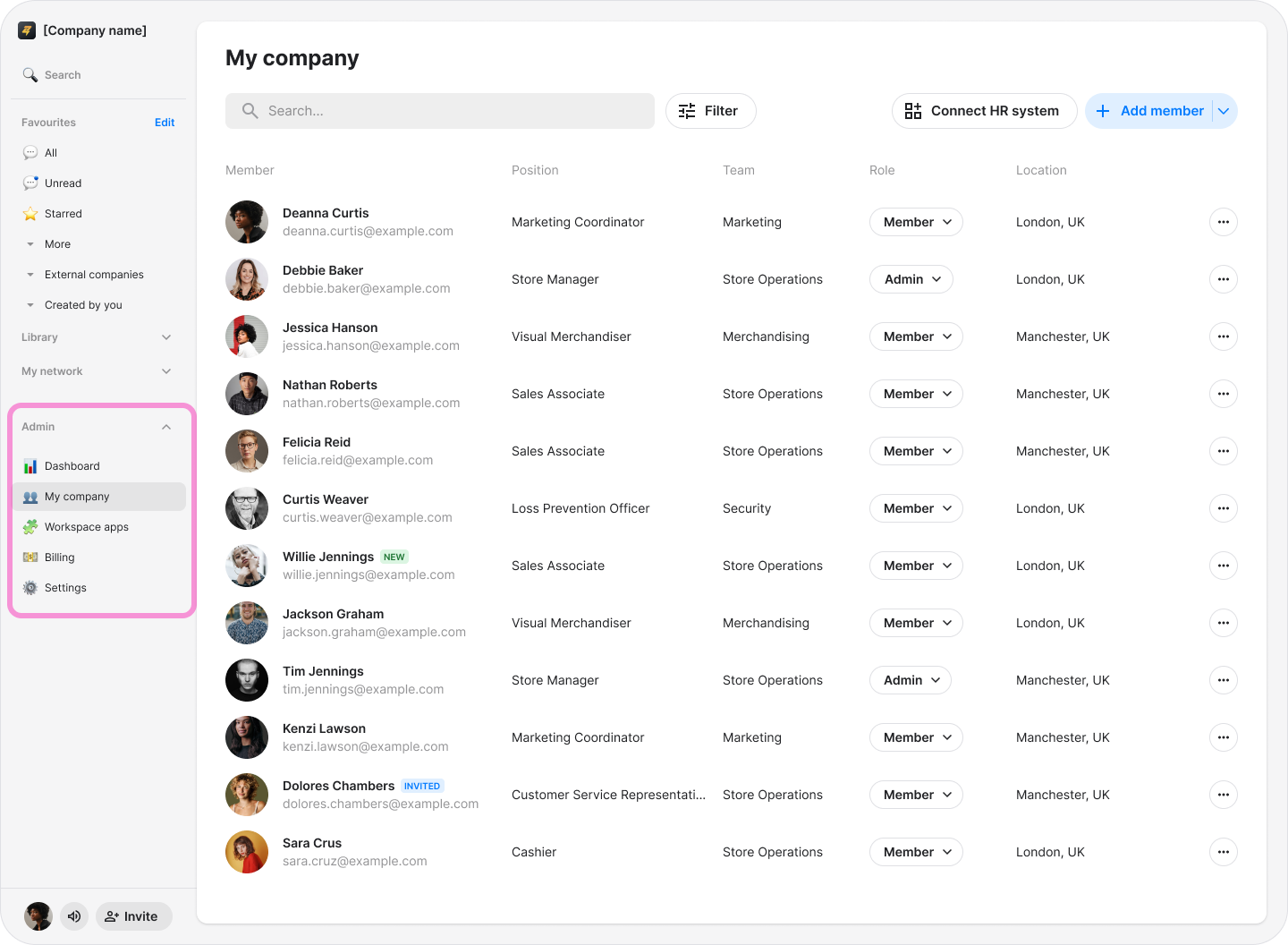This screenshot has width=1288, height=945.
Task: Open the Add member dropdown arrow
Action: (x=1224, y=111)
